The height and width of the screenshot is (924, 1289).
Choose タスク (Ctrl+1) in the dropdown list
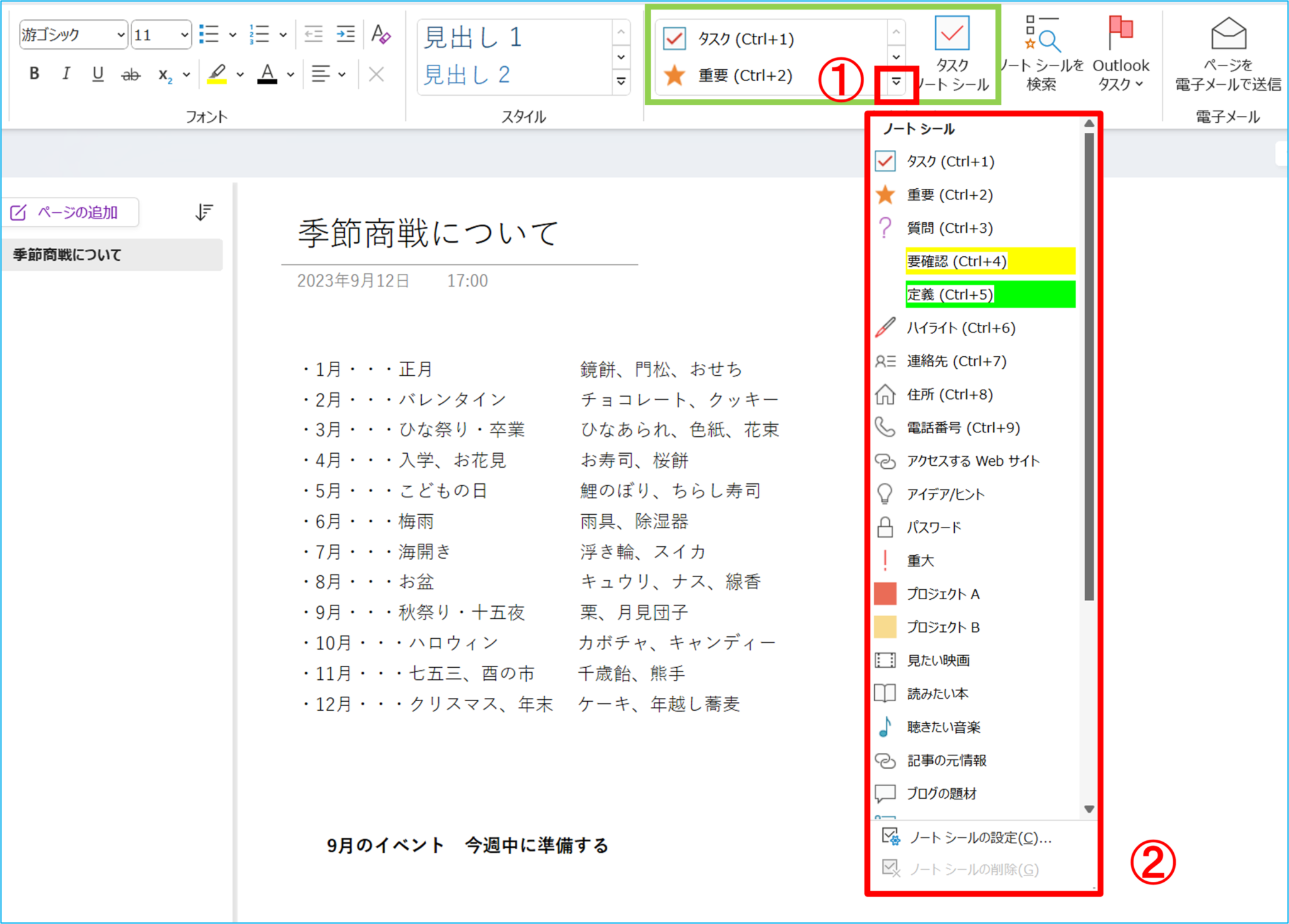(x=976, y=162)
